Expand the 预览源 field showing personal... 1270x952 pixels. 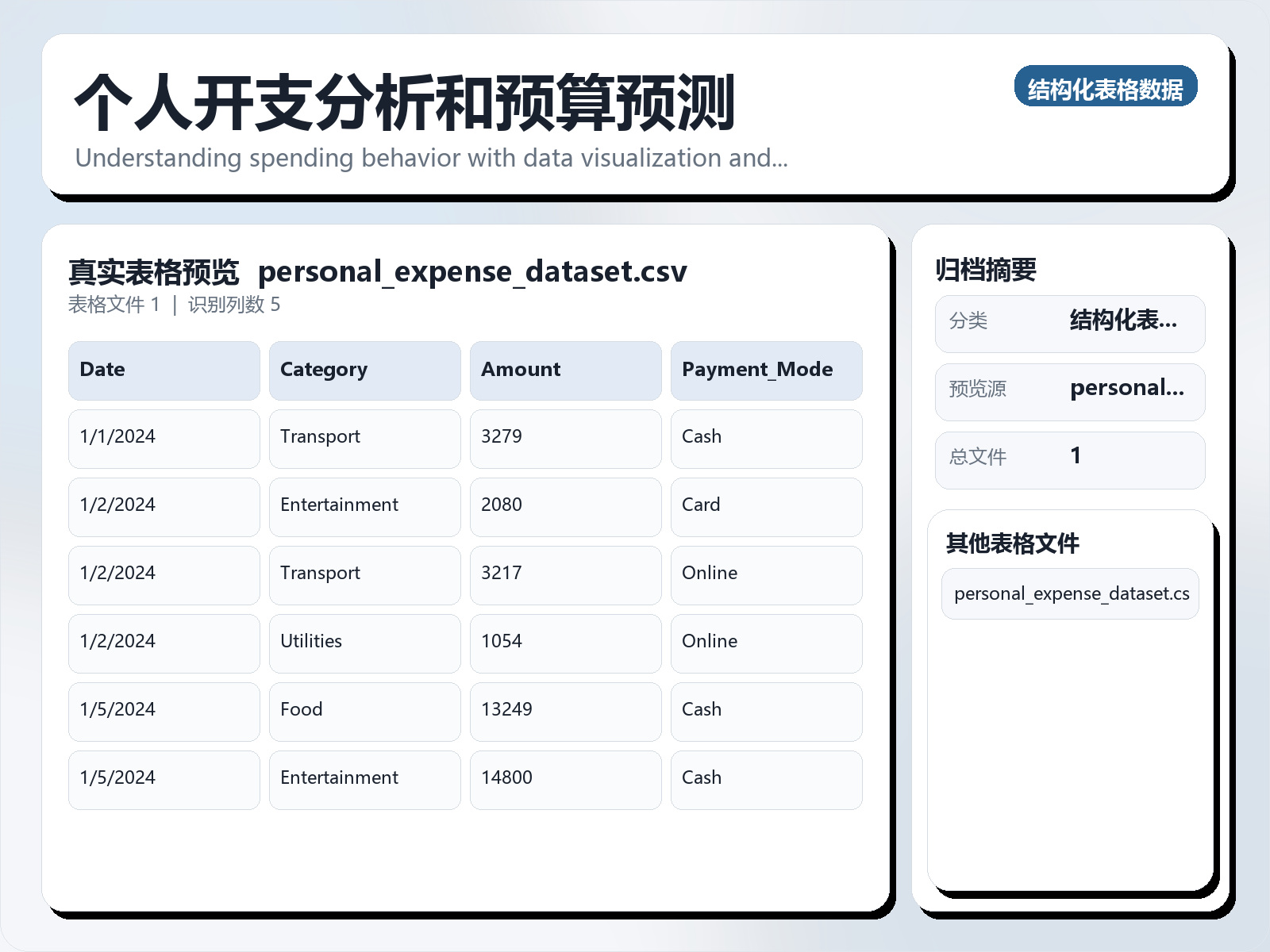(x=1069, y=390)
